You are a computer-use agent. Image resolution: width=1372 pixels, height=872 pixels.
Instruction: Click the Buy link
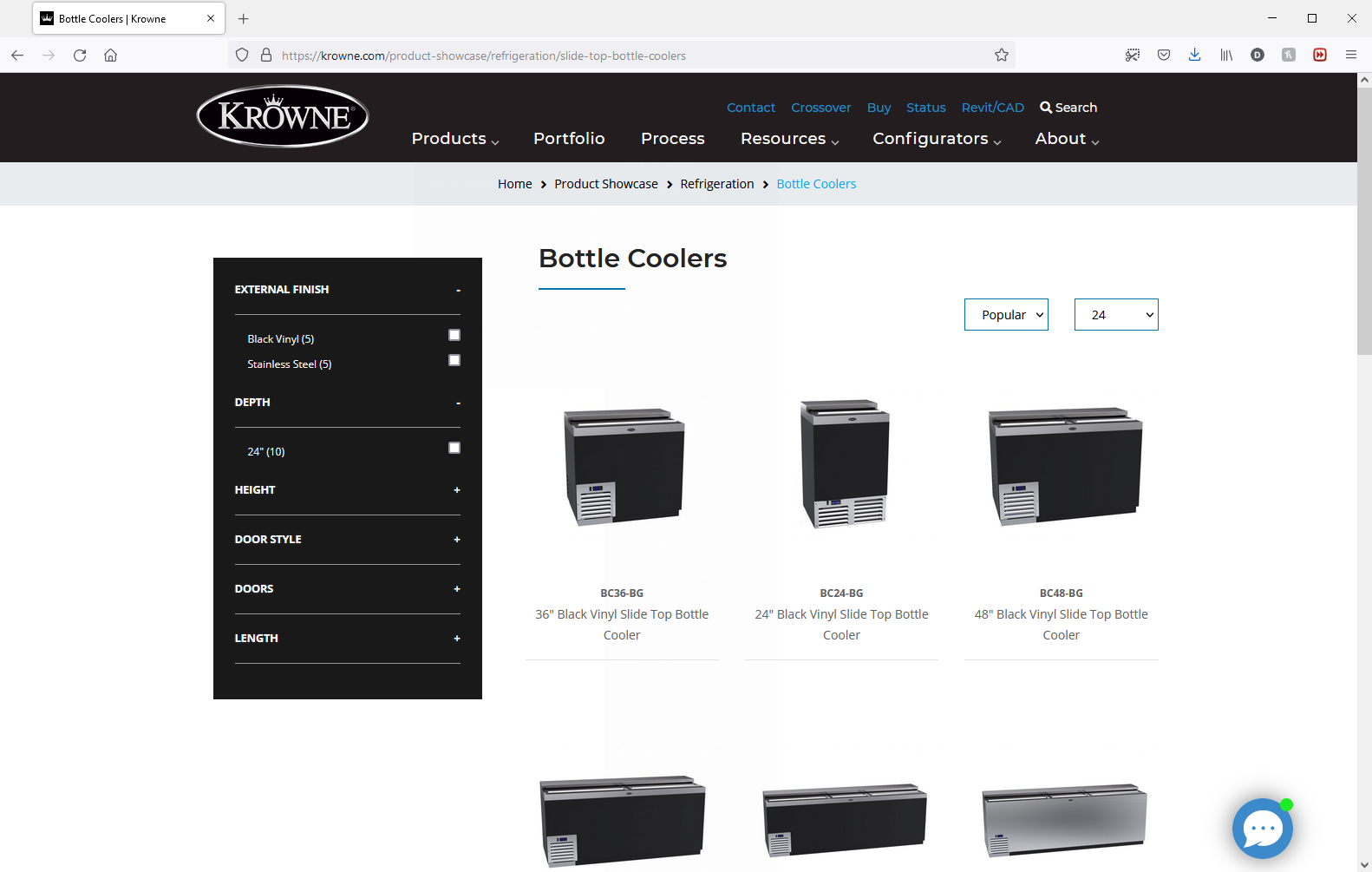pos(879,108)
